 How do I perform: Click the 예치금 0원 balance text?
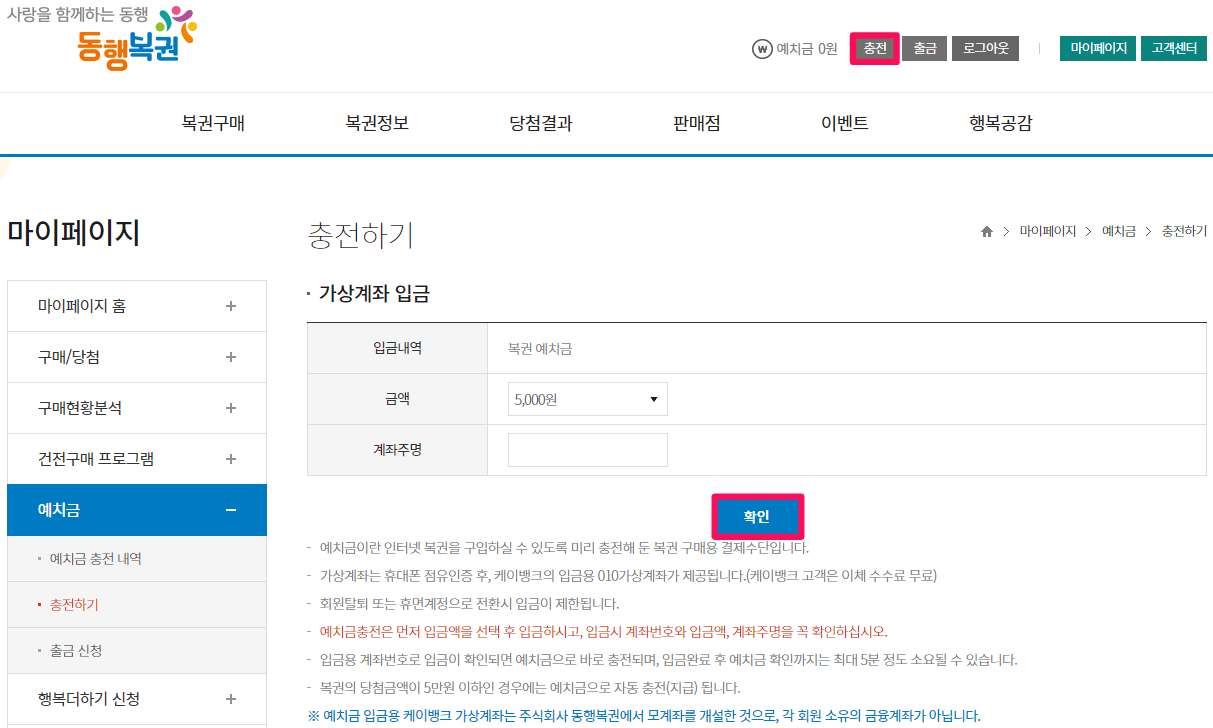tap(807, 48)
